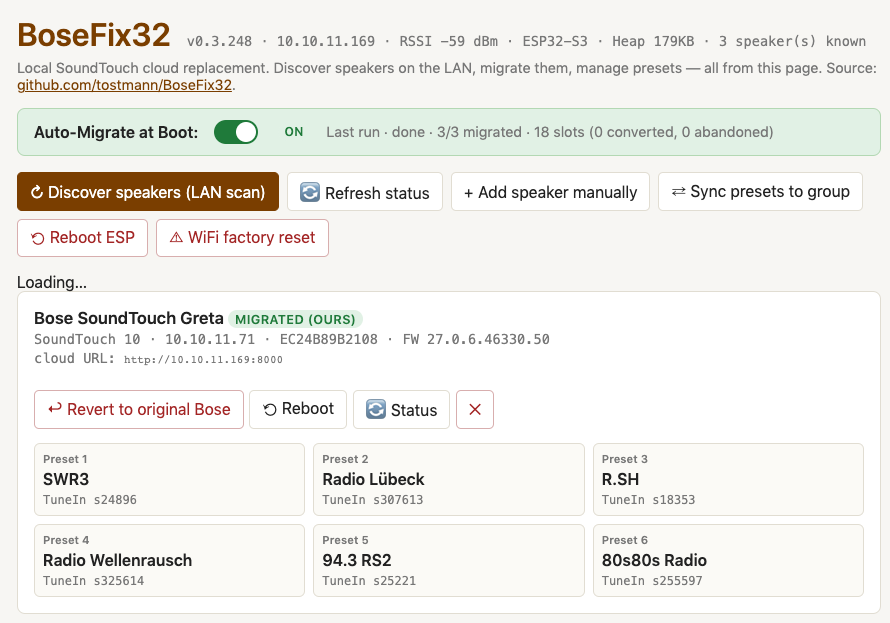The width and height of the screenshot is (890, 623).
Task: Click Revert to original Bose button
Action: click(x=139, y=409)
